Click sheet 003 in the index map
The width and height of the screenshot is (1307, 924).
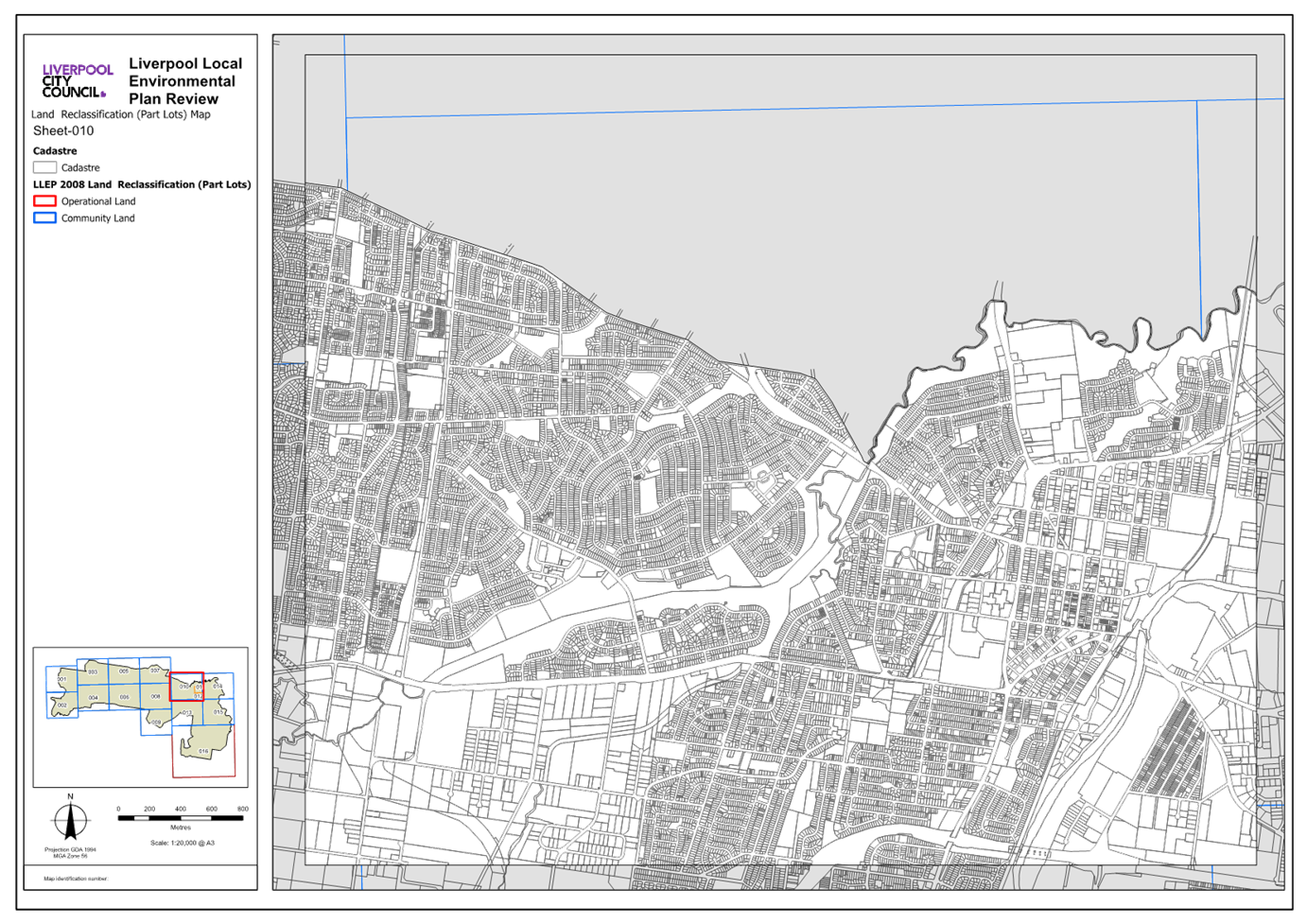pyautogui.click(x=93, y=671)
